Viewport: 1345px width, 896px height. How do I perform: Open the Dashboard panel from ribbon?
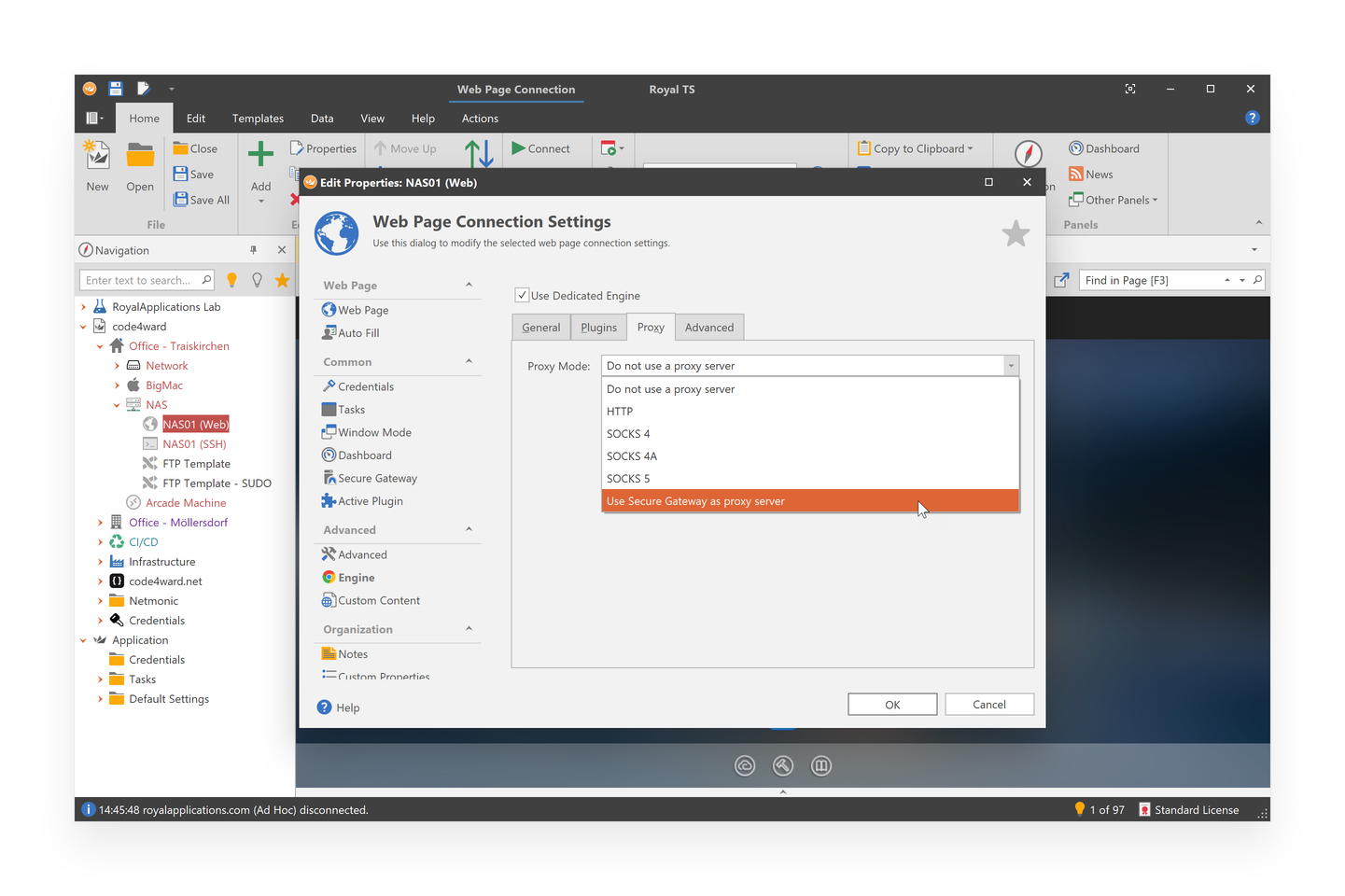tap(1104, 148)
